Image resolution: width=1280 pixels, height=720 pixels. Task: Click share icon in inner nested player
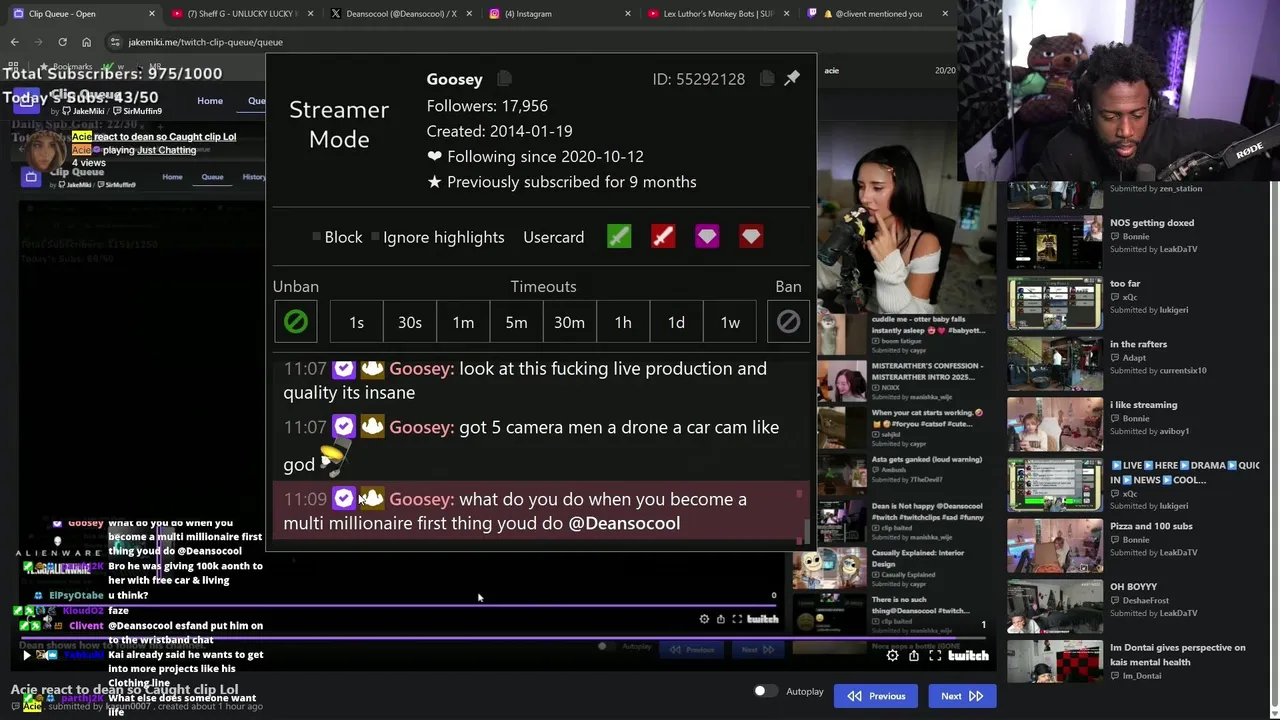coord(720,619)
